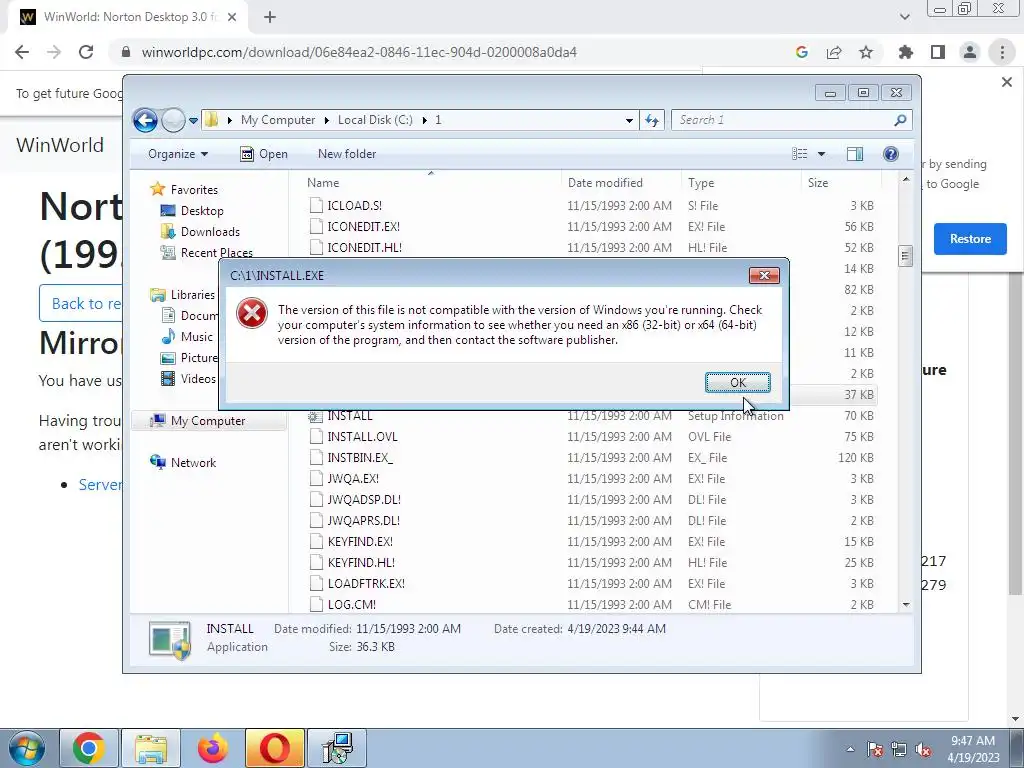Close the C:\1\INSTALL.EXE error dialog
Screen dimensions: 1024x768
click(763, 276)
